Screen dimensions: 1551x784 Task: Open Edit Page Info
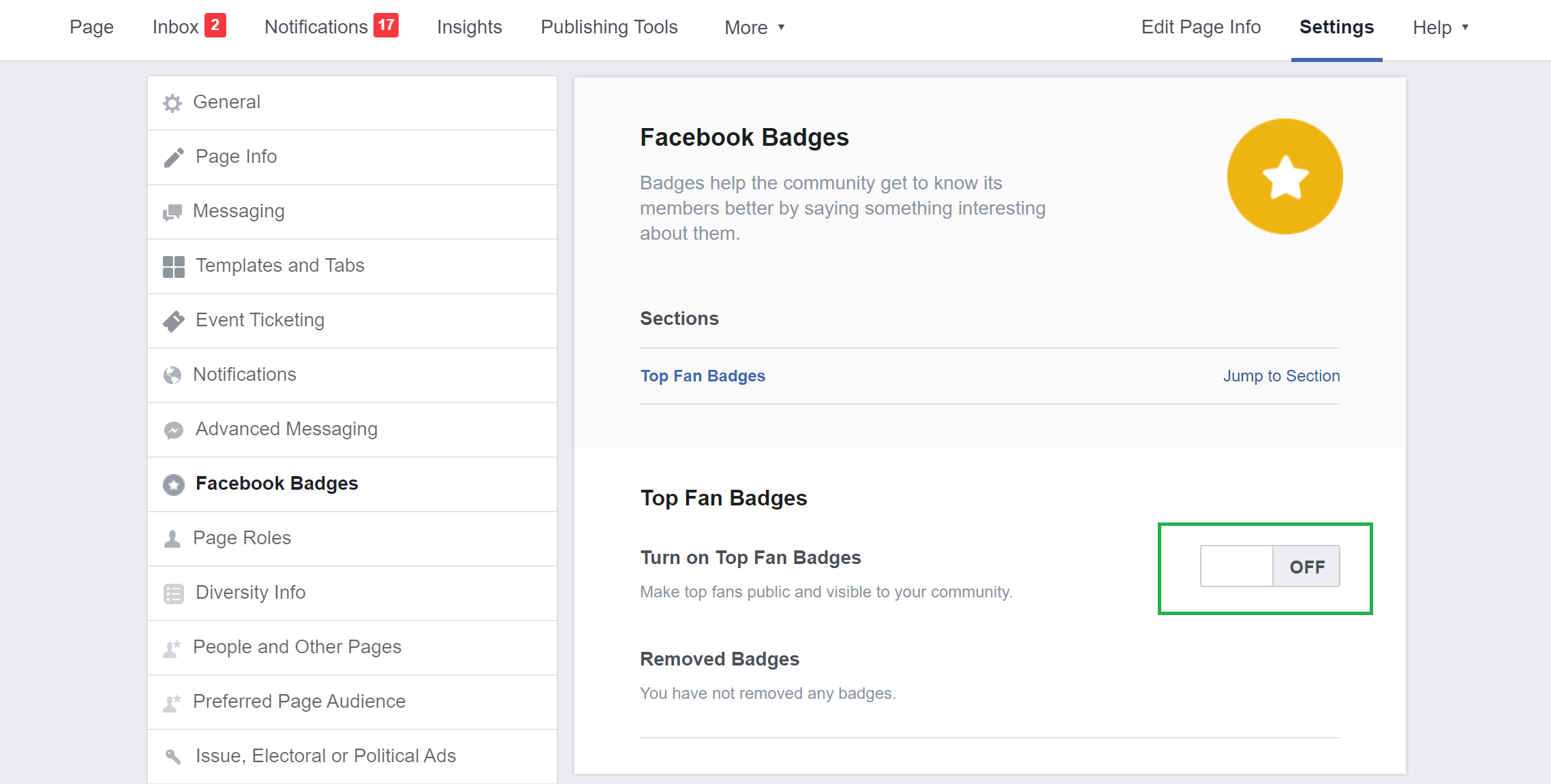click(x=1200, y=27)
